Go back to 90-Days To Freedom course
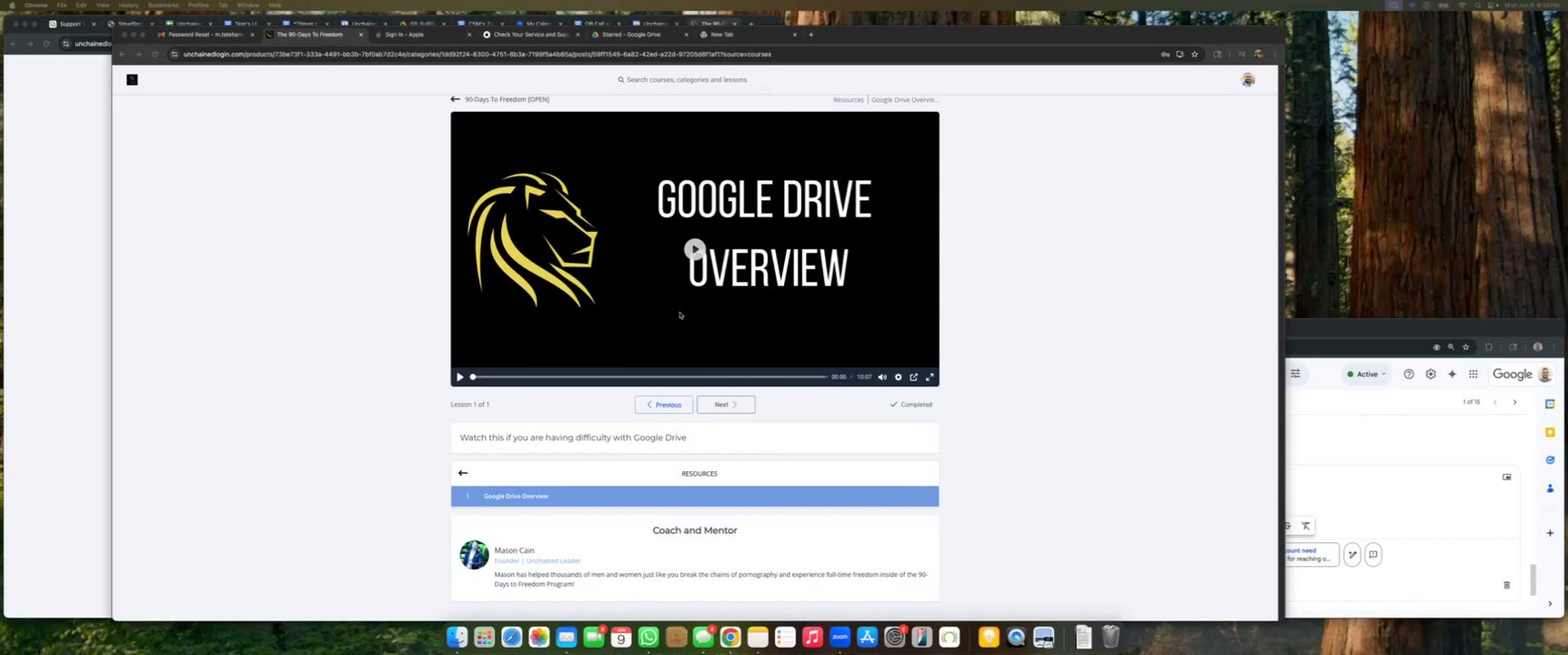Image resolution: width=1568 pixels, height=655 pixels. coord(501,99)
